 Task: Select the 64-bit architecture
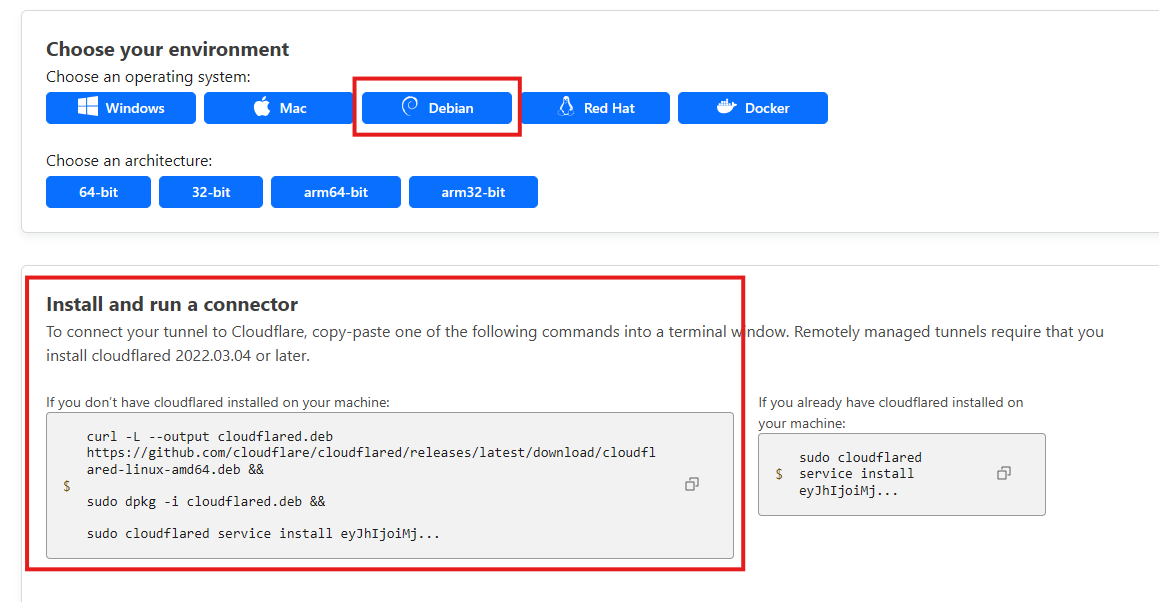pyautogui.click(x=98, y=192)
